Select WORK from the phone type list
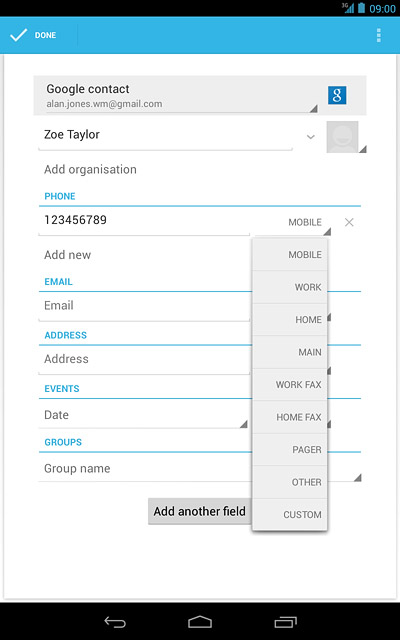Screen dimensions: 400x640 click(x=290, y=287)
